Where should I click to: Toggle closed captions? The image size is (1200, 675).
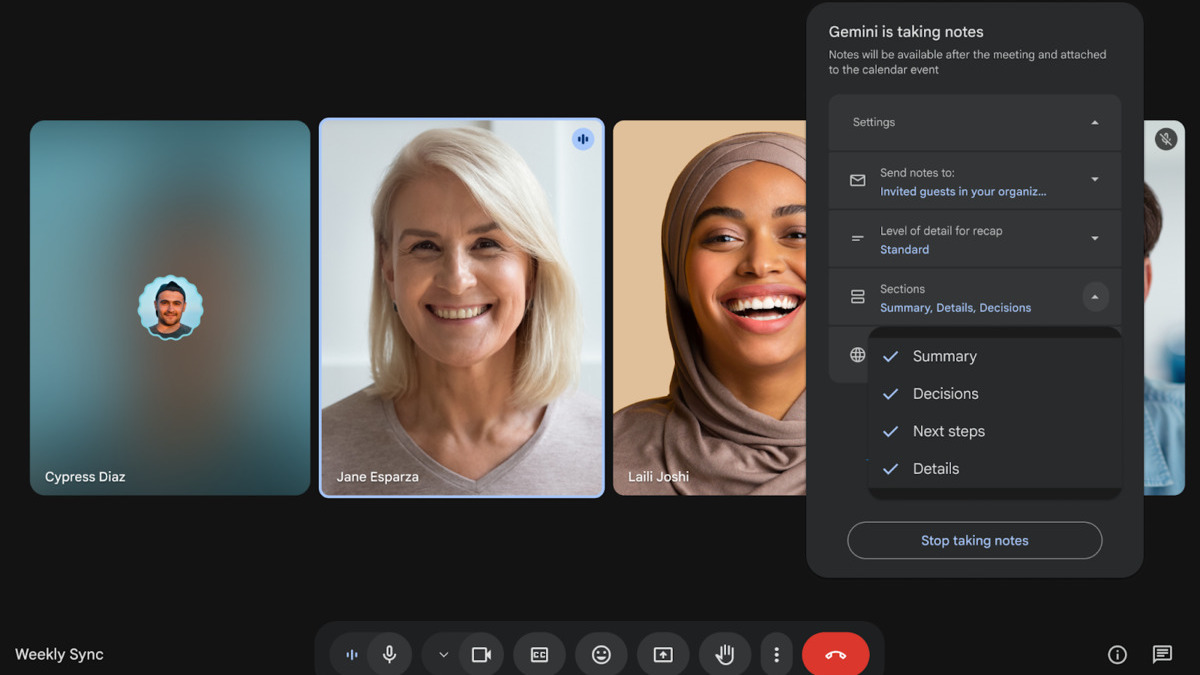pos(539,654)
